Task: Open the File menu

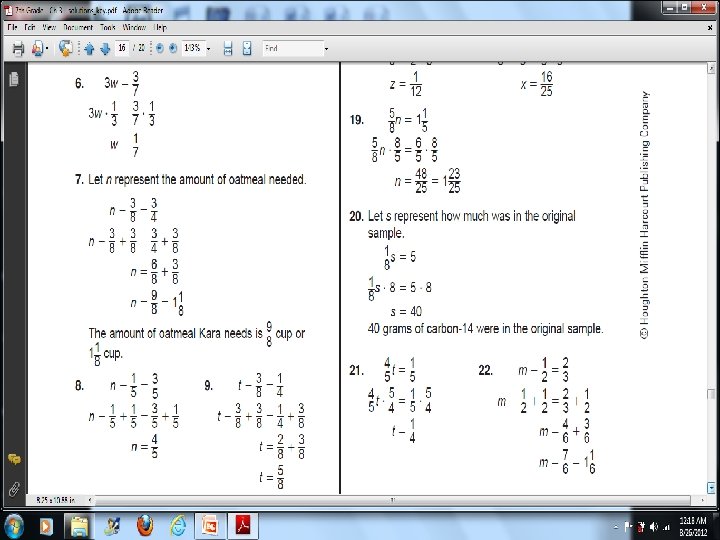Action: tap(12, 28)
